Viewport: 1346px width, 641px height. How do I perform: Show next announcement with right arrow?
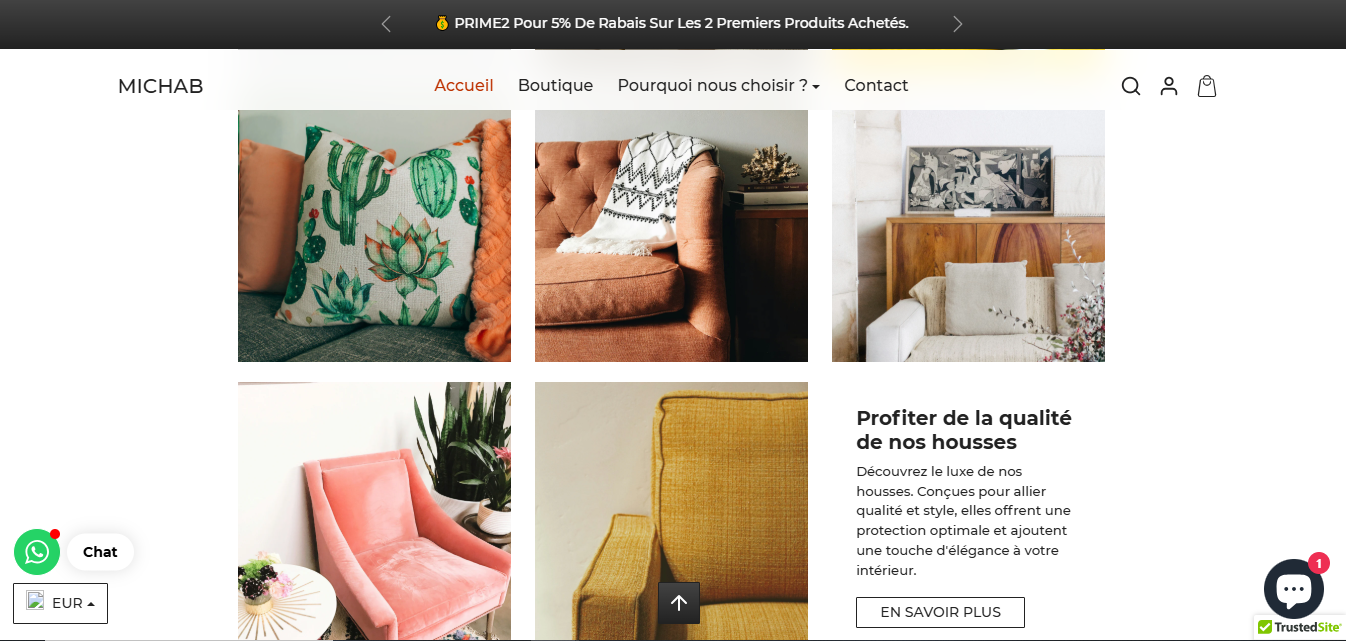pos(957,24)
